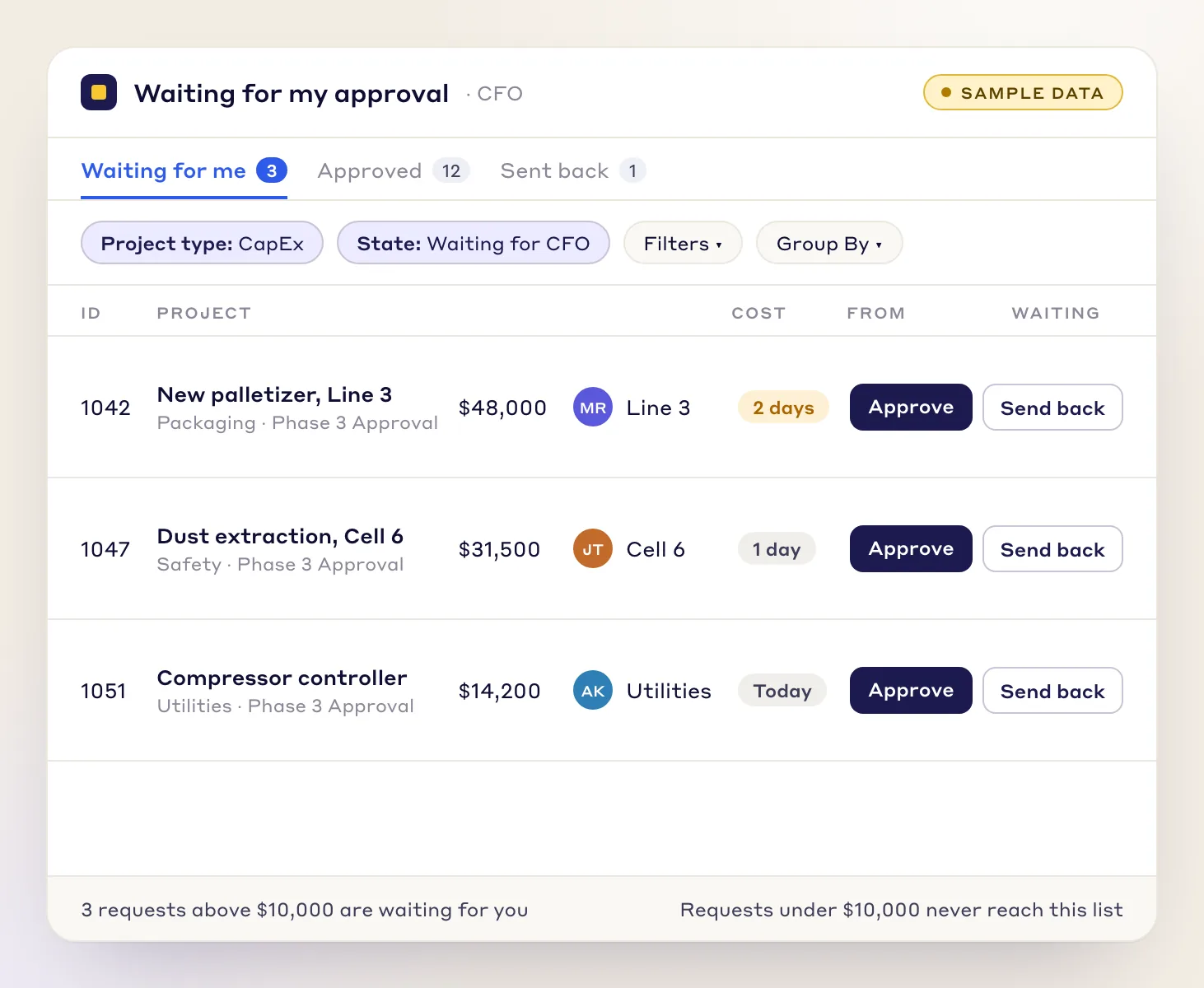Click the yellow square app logo icon
1204x988 pixels.
pos(99,92)
